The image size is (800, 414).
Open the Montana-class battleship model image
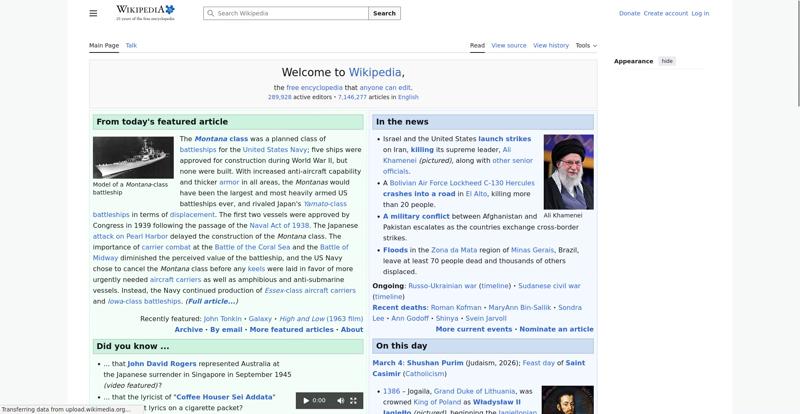coord(133,157)
